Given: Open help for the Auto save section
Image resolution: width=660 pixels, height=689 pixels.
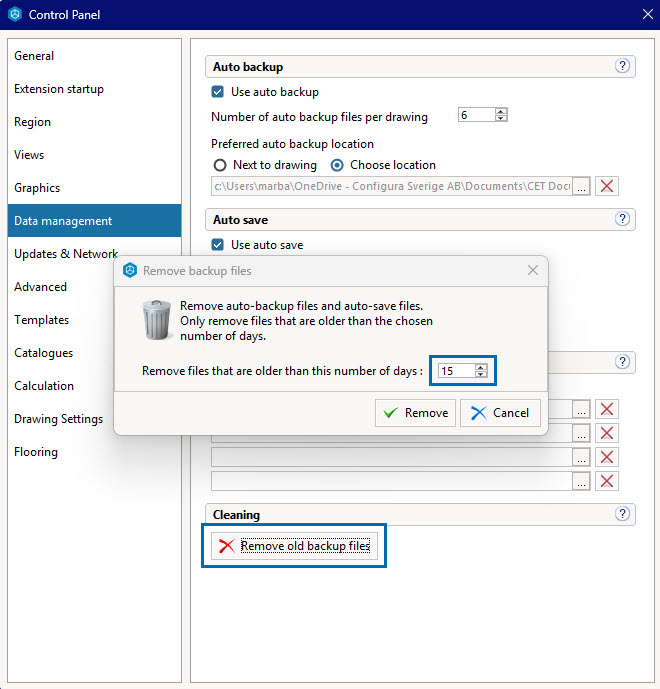Looking at the screenshot, I should [622, 219].
